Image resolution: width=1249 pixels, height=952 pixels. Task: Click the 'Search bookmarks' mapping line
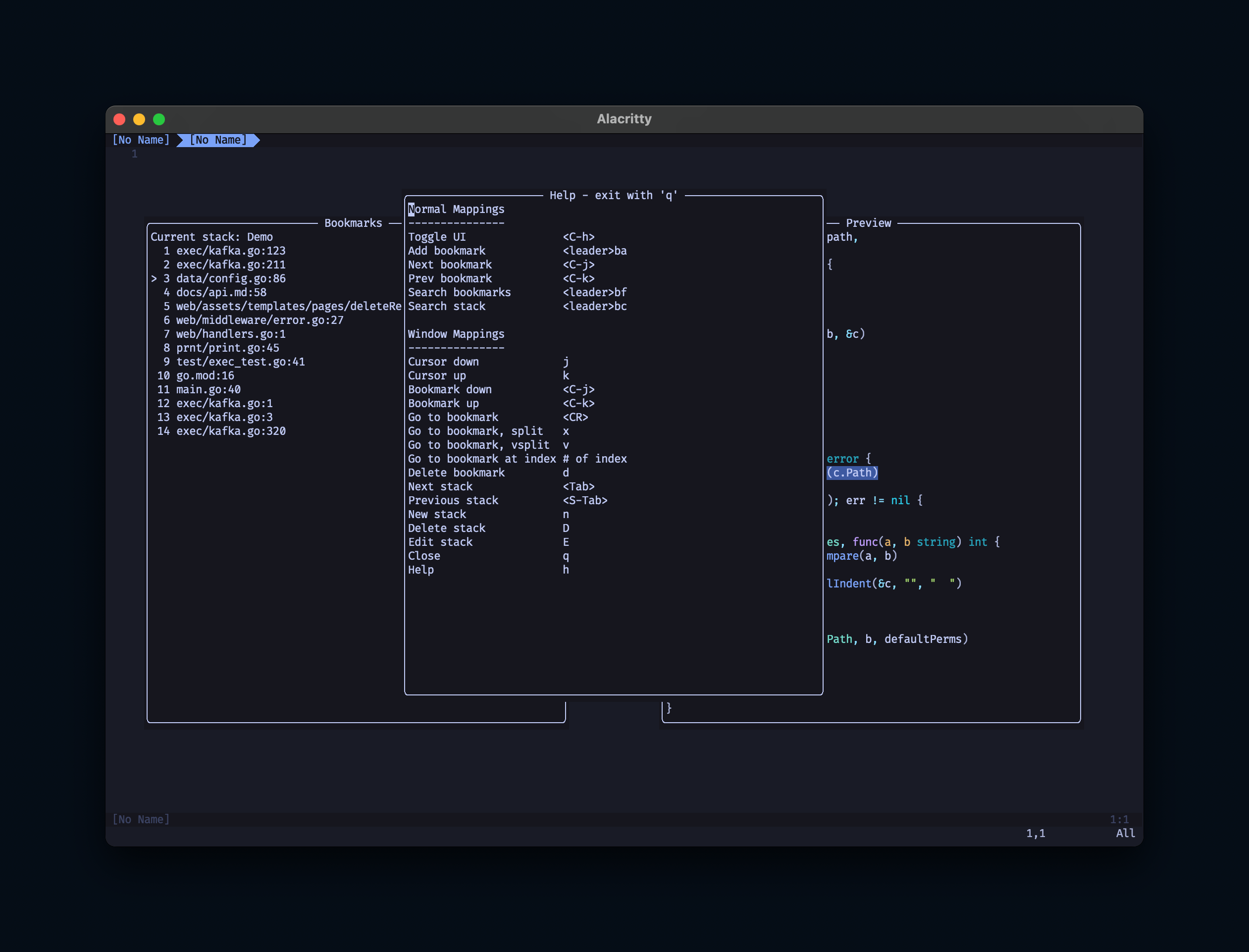(460, 292)
